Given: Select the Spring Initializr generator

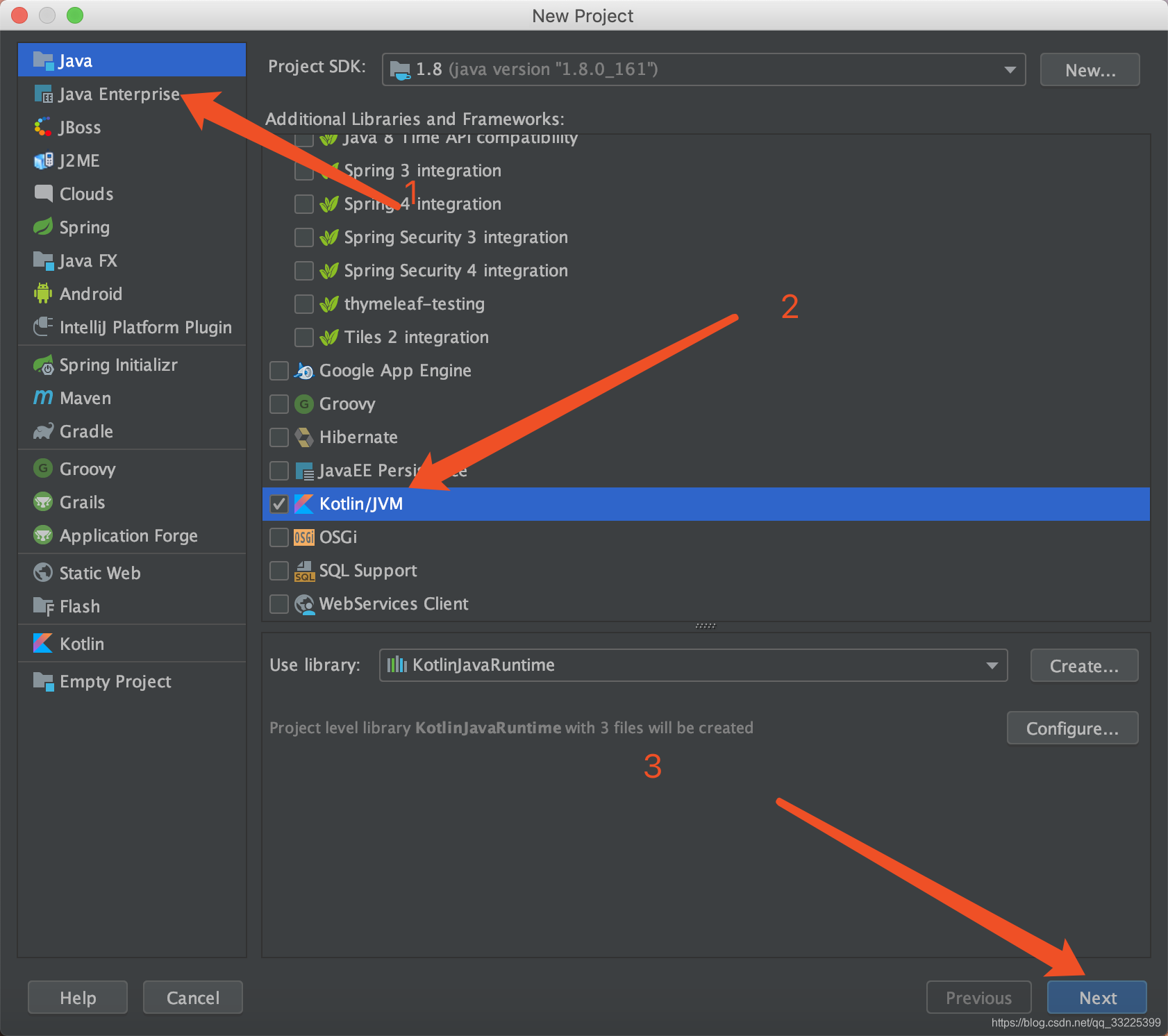Looking at the screenshot, I should [x=118, y=365].
